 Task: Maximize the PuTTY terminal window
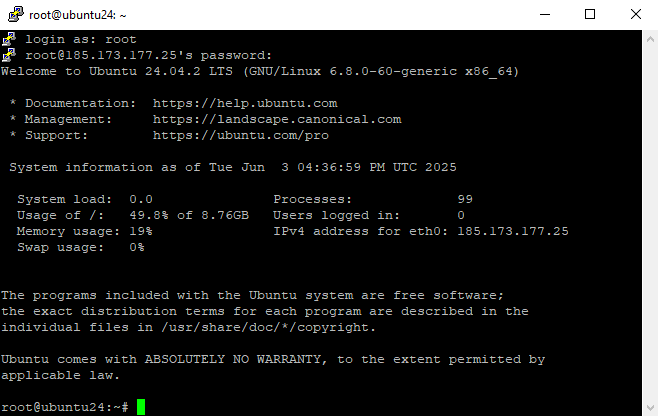(x=590, y=14)
